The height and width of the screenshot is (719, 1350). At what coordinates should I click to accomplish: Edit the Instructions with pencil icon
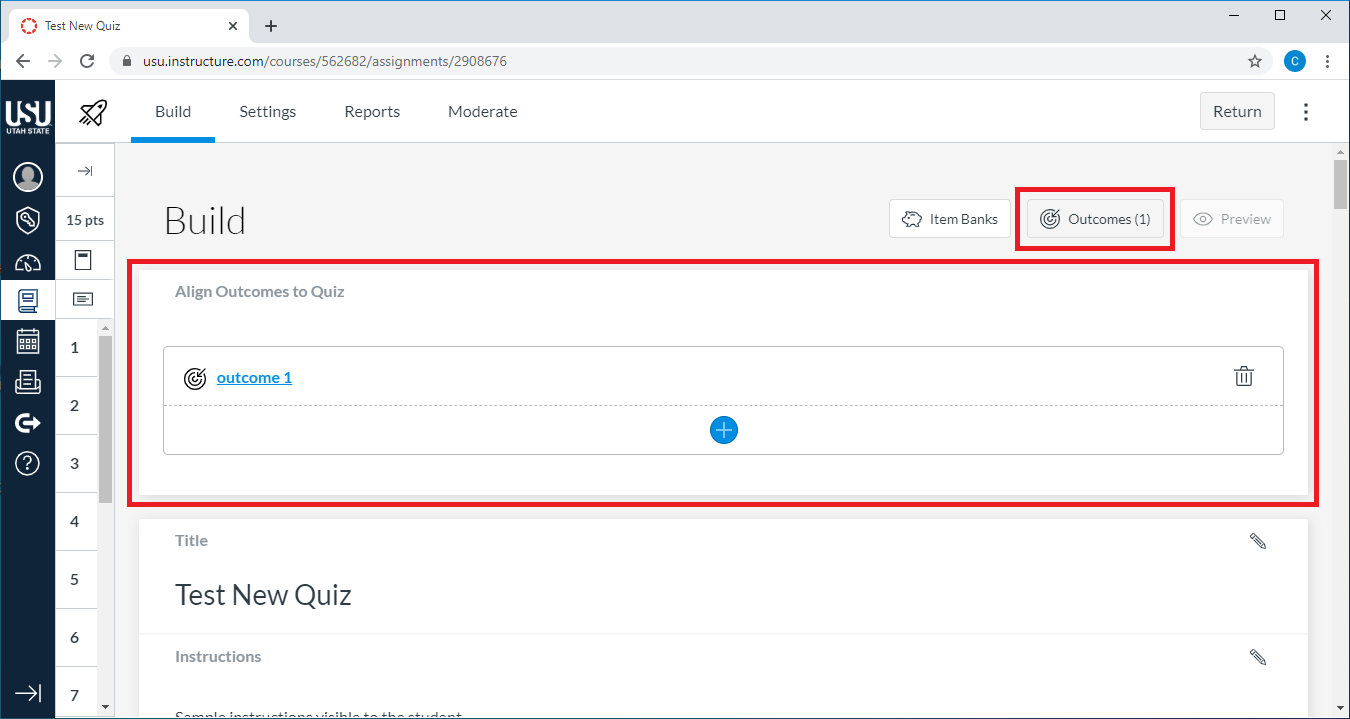(x=1258, y=657)
